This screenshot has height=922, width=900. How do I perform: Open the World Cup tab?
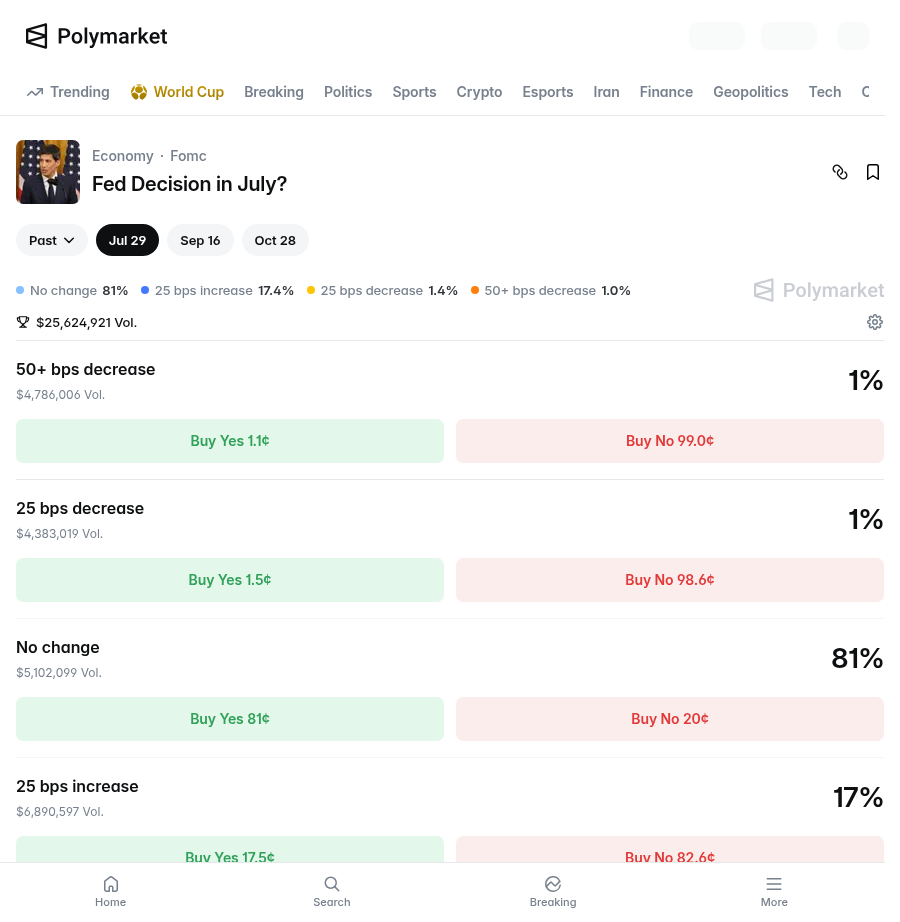178,92
